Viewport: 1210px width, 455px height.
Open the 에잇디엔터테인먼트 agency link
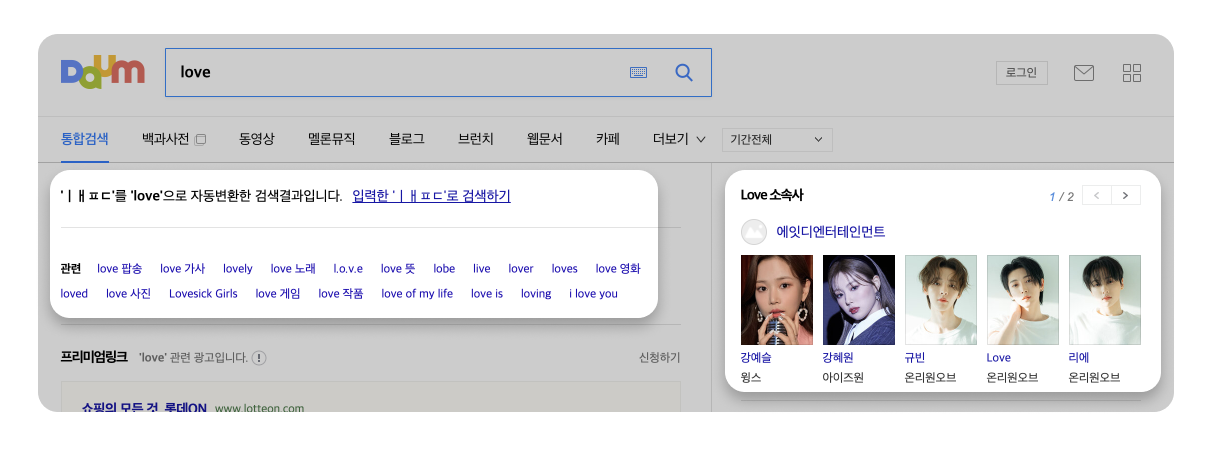[x=831, y=232]
